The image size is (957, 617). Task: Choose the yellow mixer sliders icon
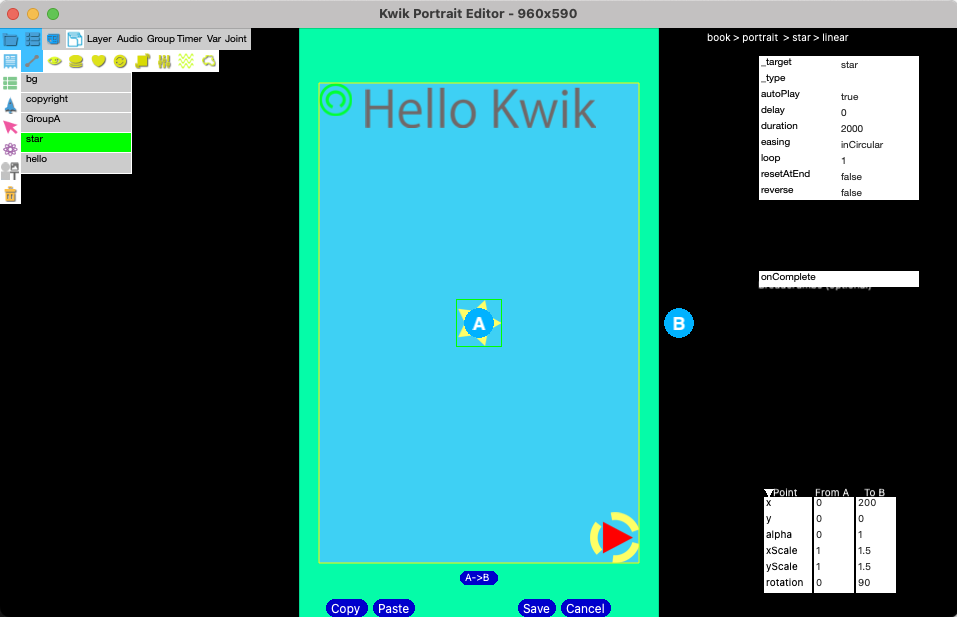tap(164, 61)
